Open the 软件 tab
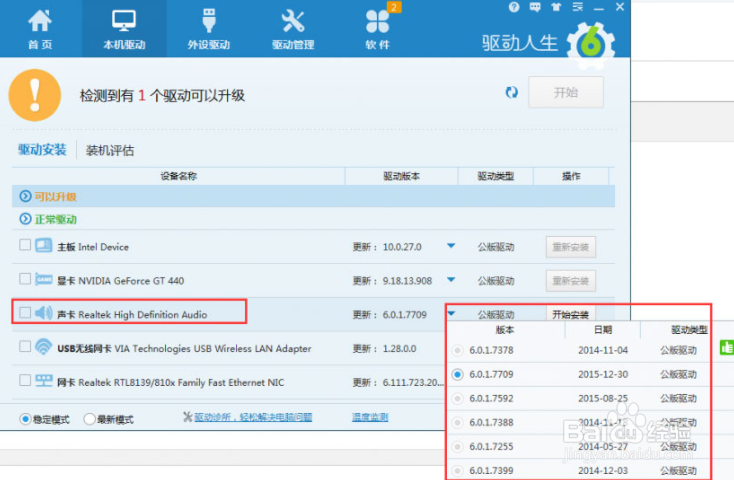This screenshot has width=734, height=480. coord(377,29)
